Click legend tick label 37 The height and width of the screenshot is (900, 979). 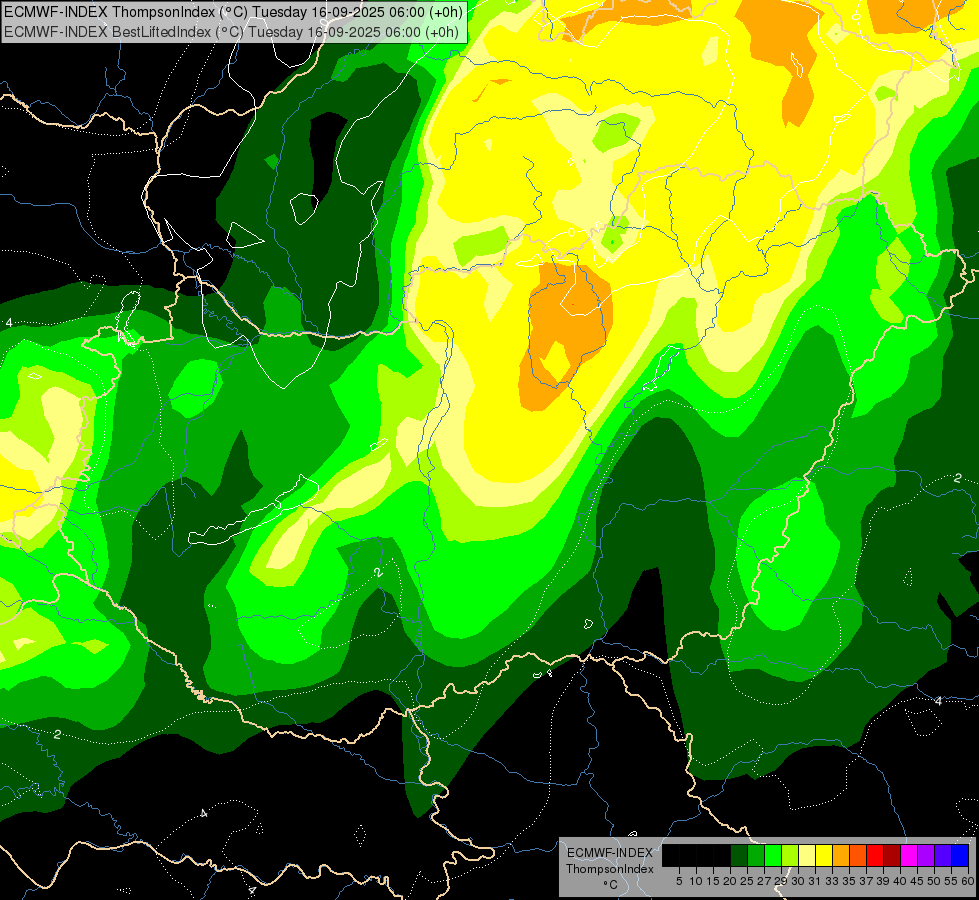867,881
